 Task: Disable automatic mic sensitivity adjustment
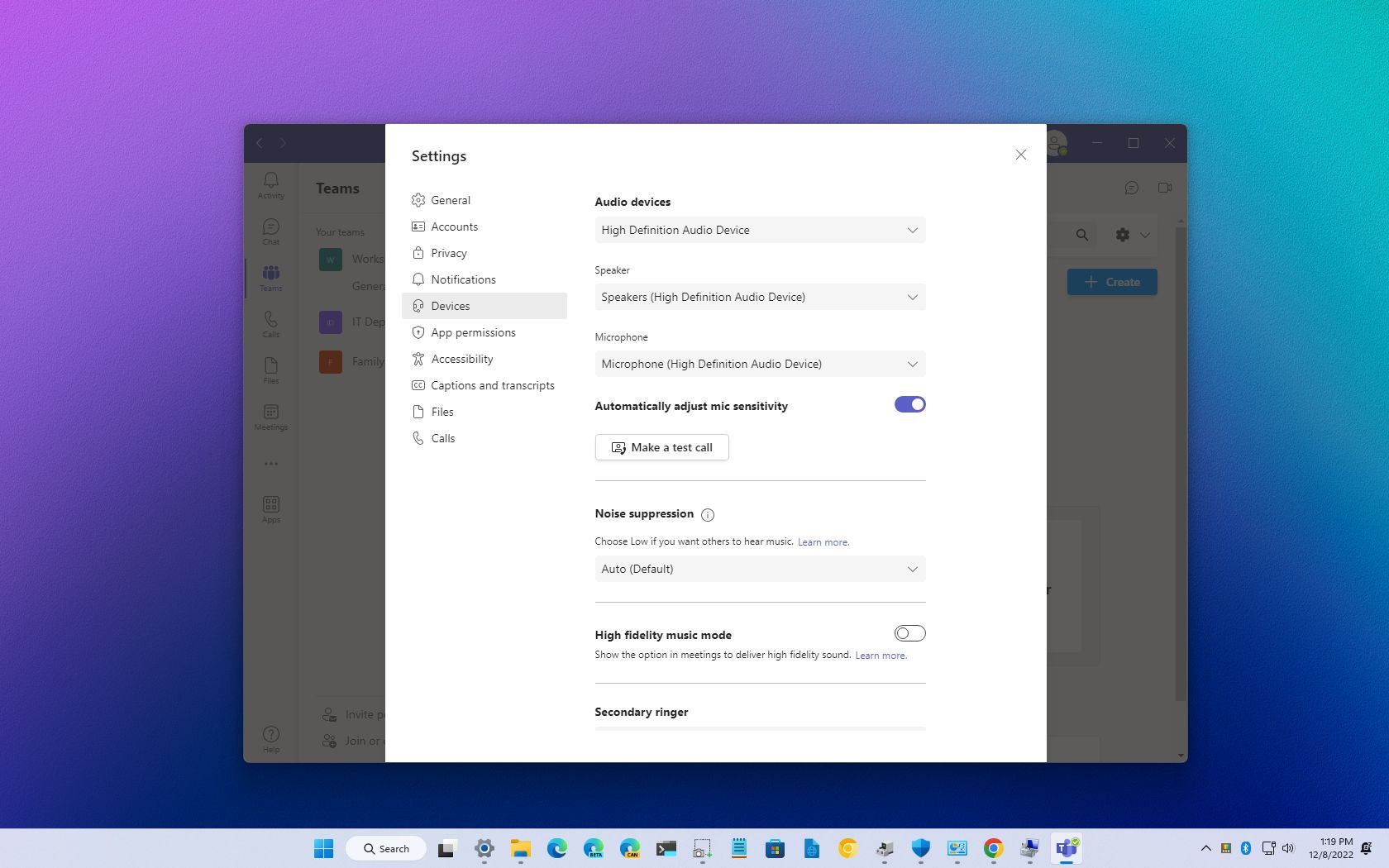pos(909,404)
